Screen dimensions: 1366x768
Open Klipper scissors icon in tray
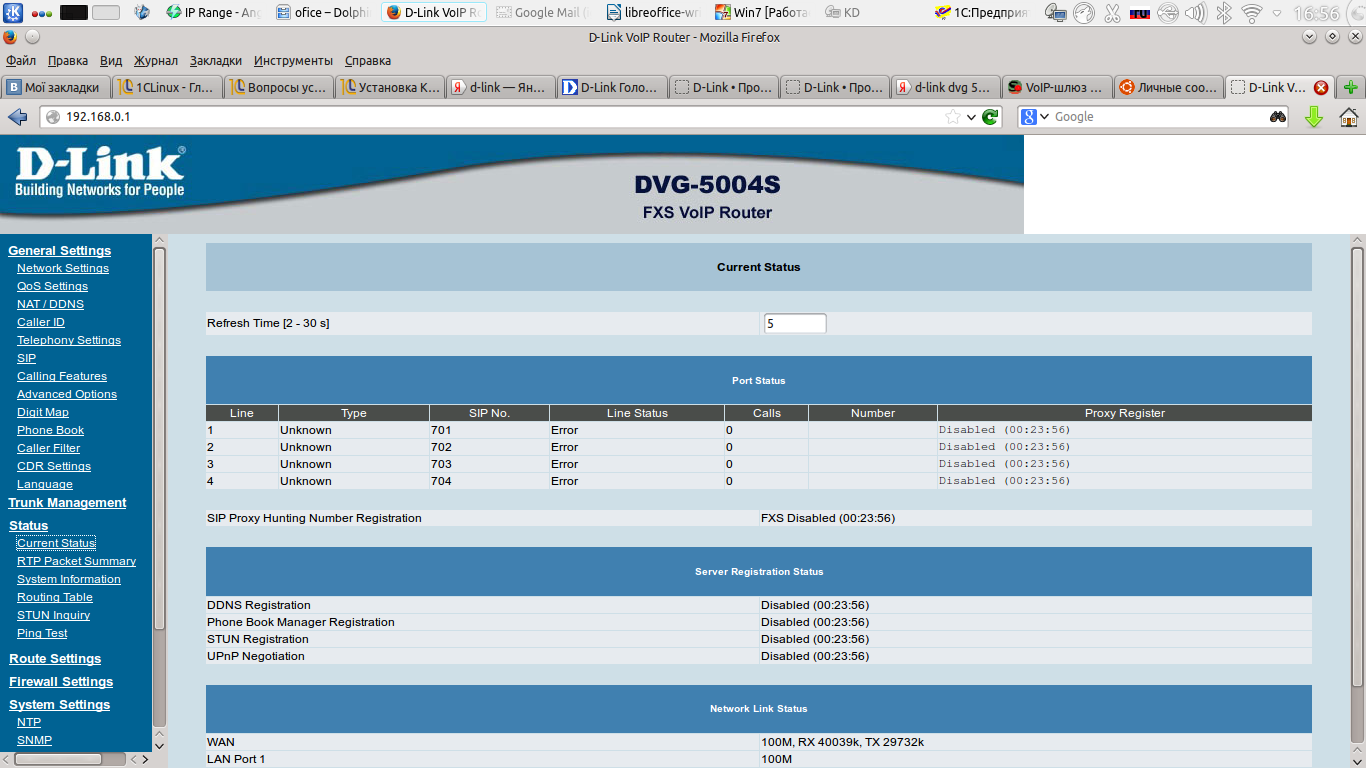coord(1112,13)
